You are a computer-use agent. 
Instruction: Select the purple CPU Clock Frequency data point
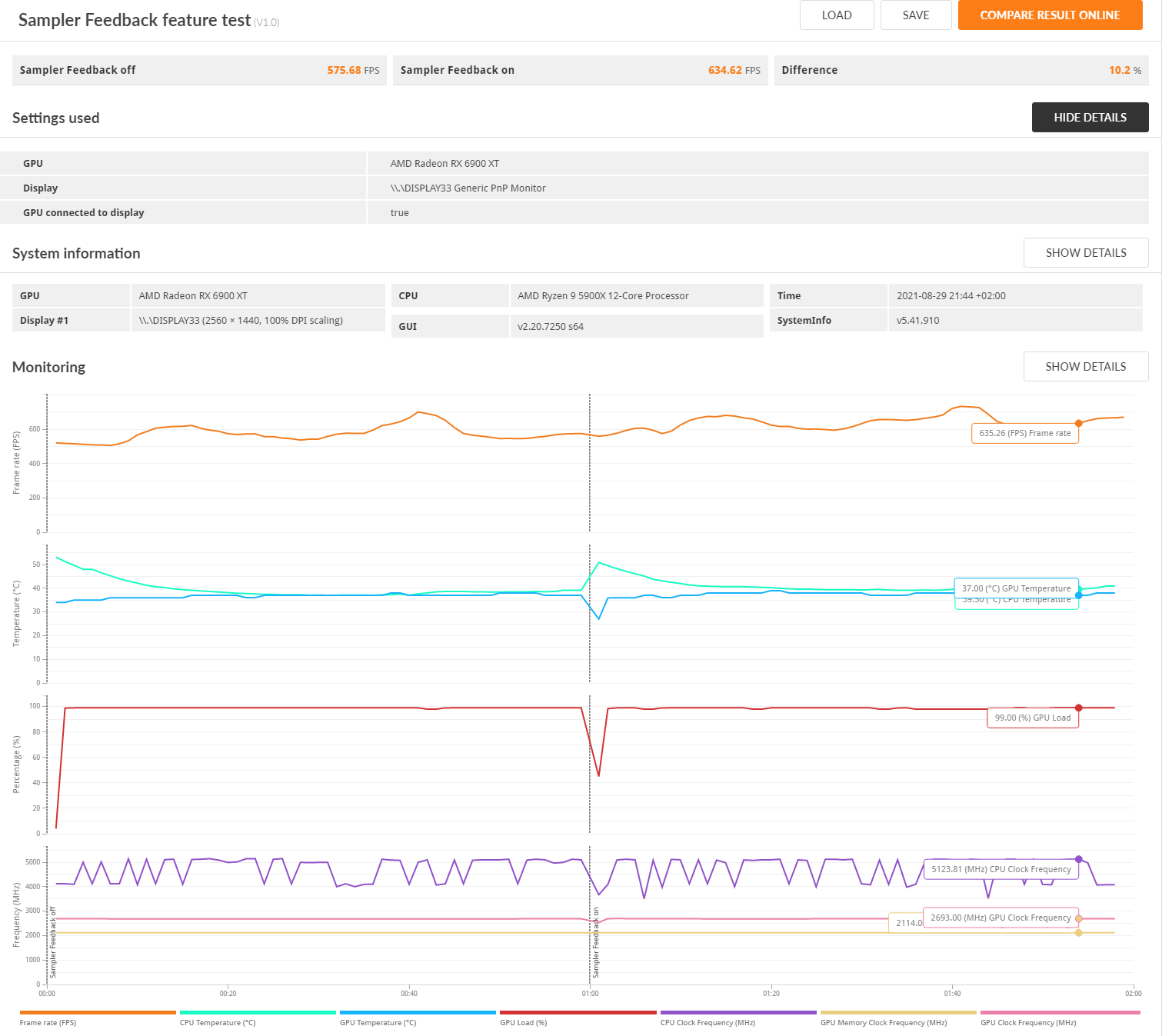click(x=1079, y=859)
